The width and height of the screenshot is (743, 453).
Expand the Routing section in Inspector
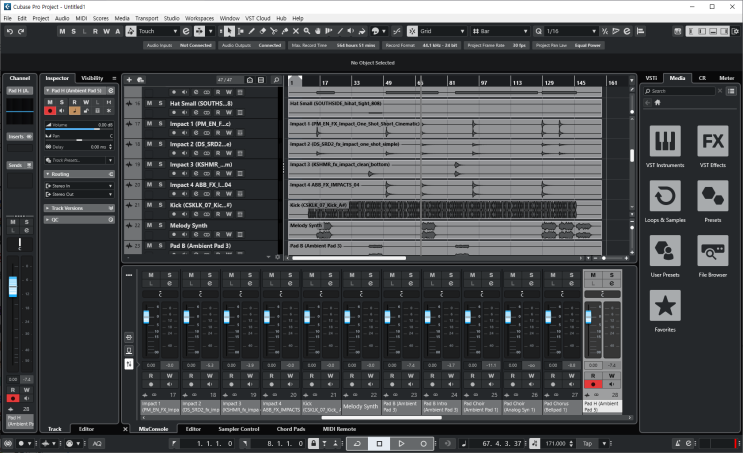pos(79,174)
